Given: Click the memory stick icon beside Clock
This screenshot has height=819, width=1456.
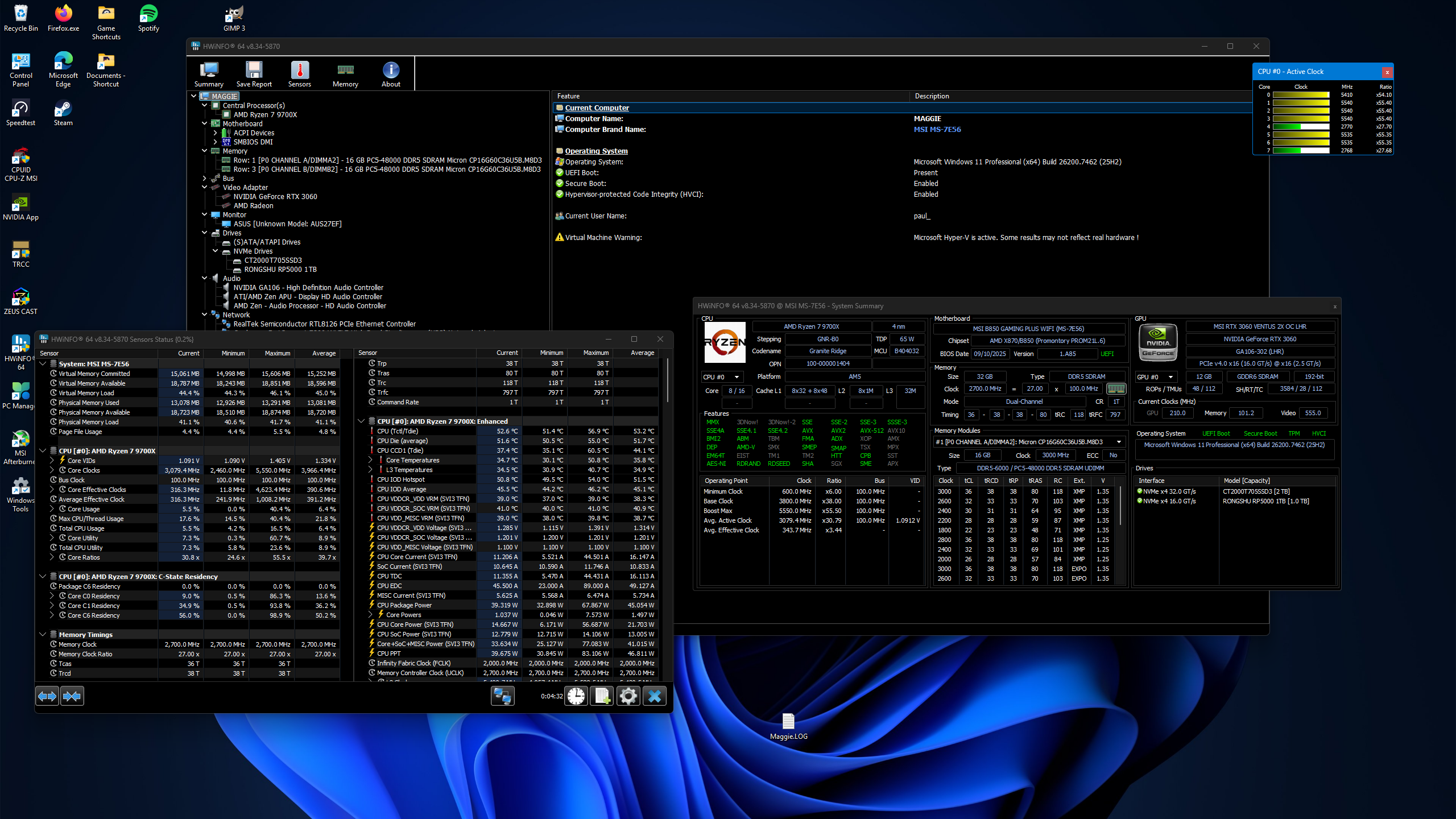Looking at the screenshot, I should 1116,389.
